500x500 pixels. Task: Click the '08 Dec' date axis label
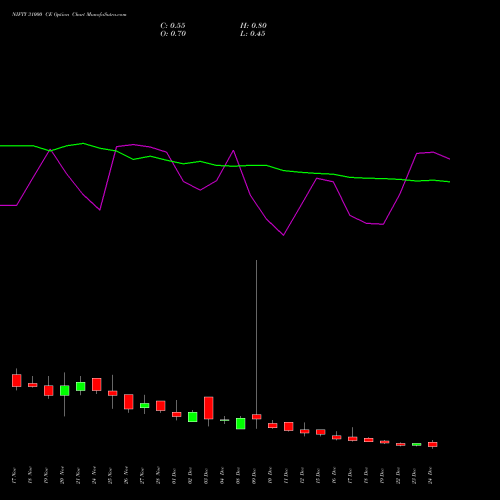238,476
